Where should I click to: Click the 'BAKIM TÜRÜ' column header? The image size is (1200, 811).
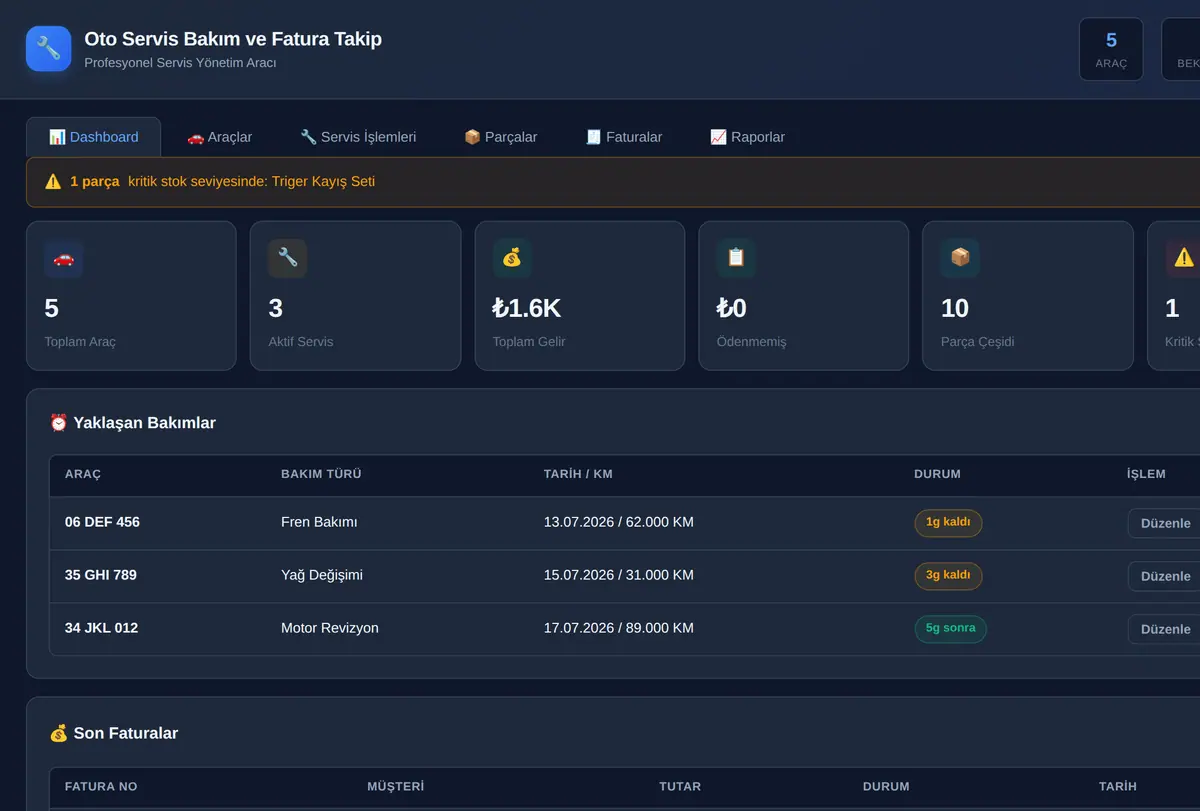tap(321, 474)
